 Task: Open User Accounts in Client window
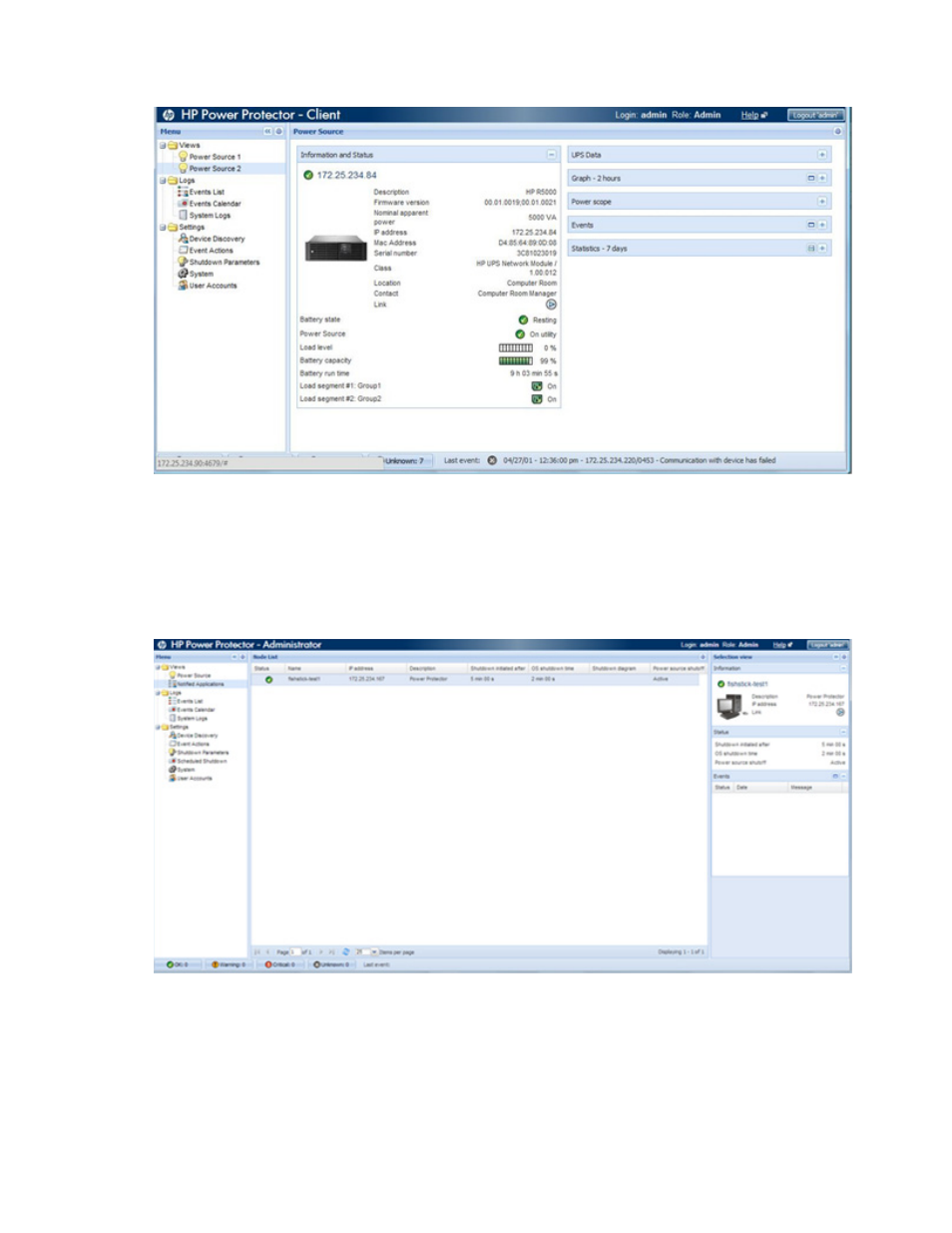213,286
